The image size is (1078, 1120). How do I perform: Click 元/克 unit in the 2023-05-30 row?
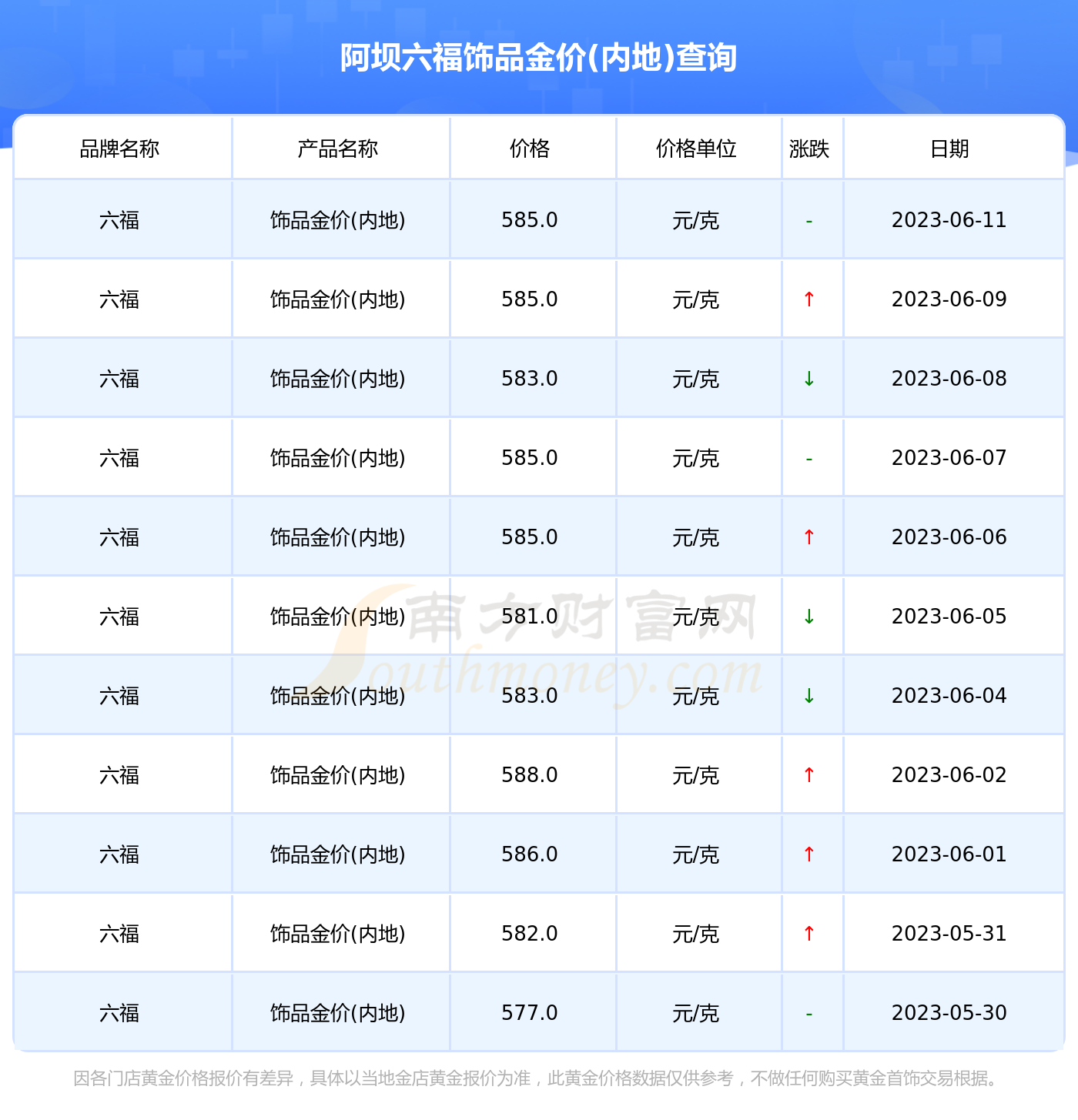pyautogui.click(x=696, y=1014)
